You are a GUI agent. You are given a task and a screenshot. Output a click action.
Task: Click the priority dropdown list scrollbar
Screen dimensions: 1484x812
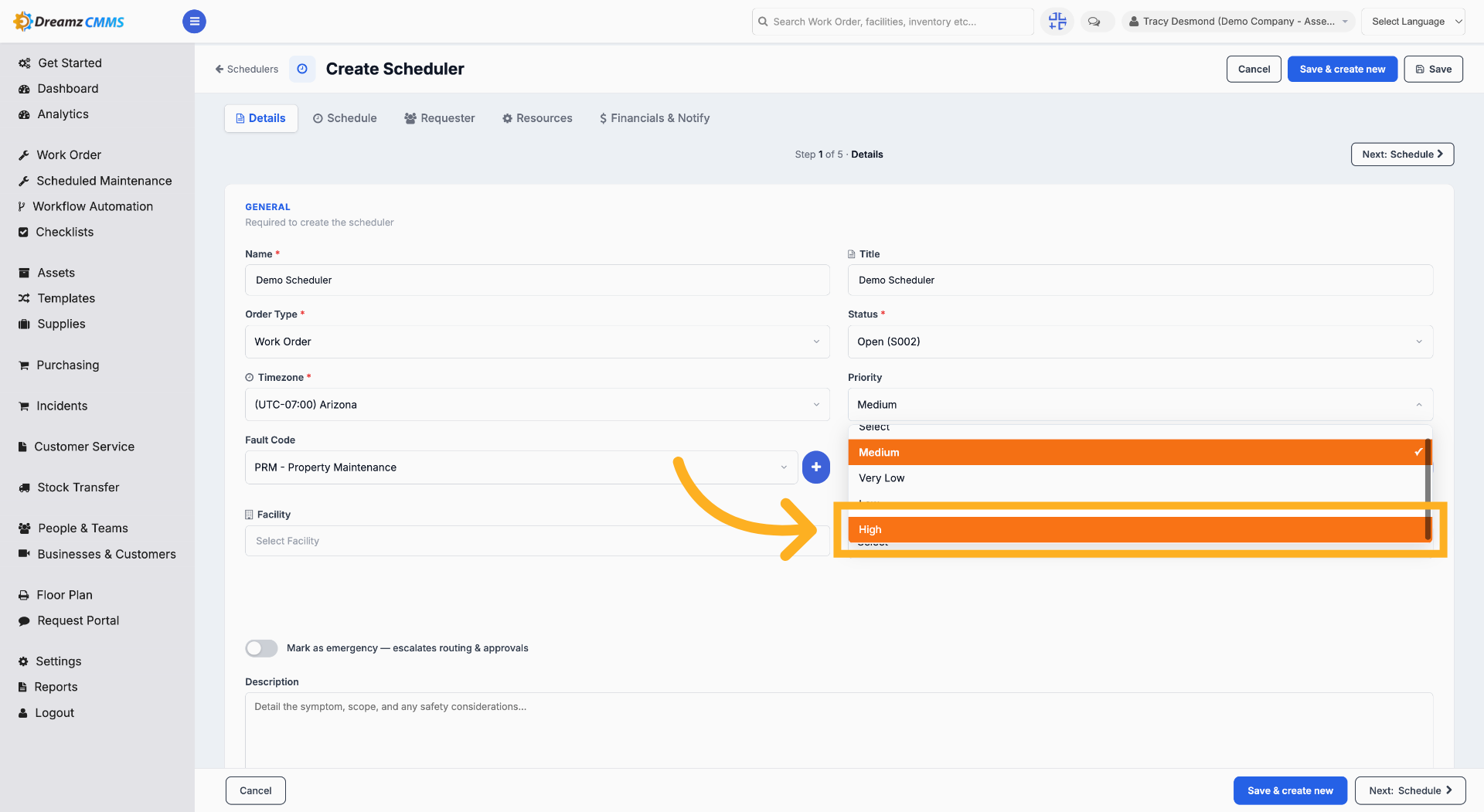click(1428, 489)
